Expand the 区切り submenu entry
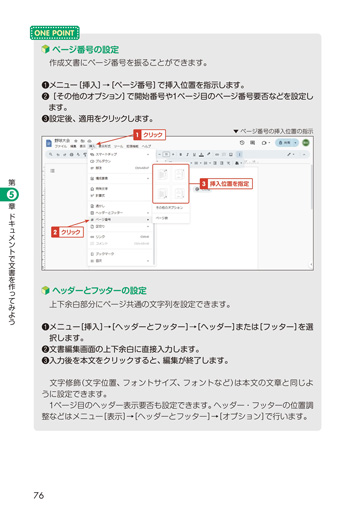 tap(120, 226)
